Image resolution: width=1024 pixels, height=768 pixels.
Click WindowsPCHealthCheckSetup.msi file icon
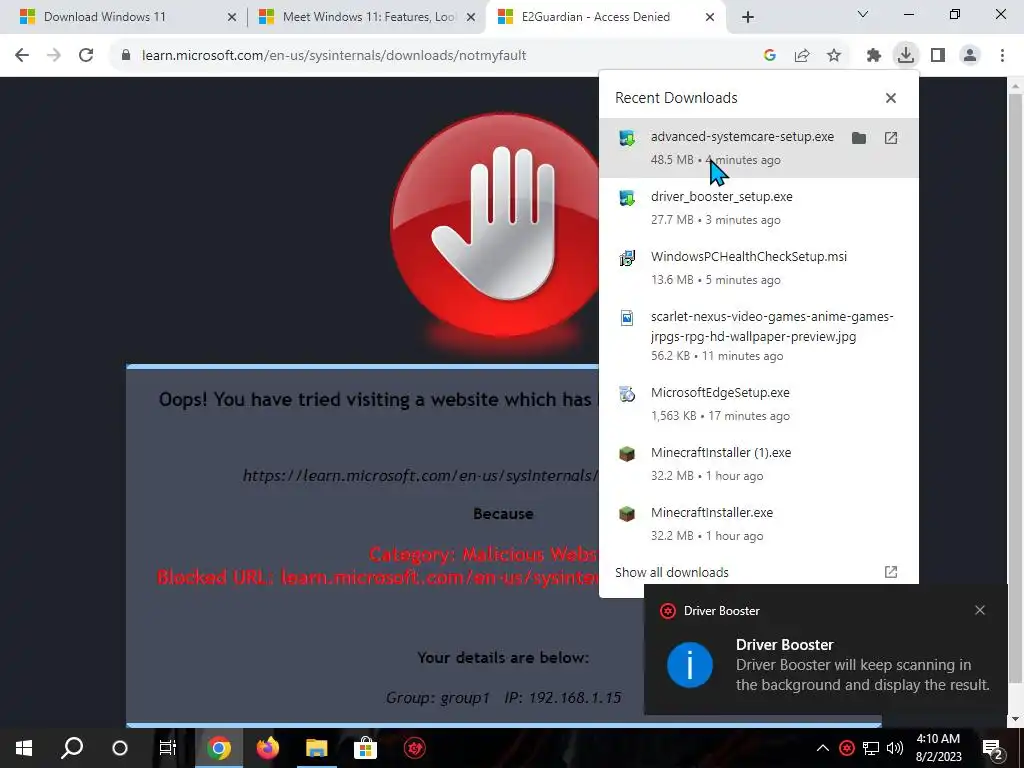click(627, 257)
